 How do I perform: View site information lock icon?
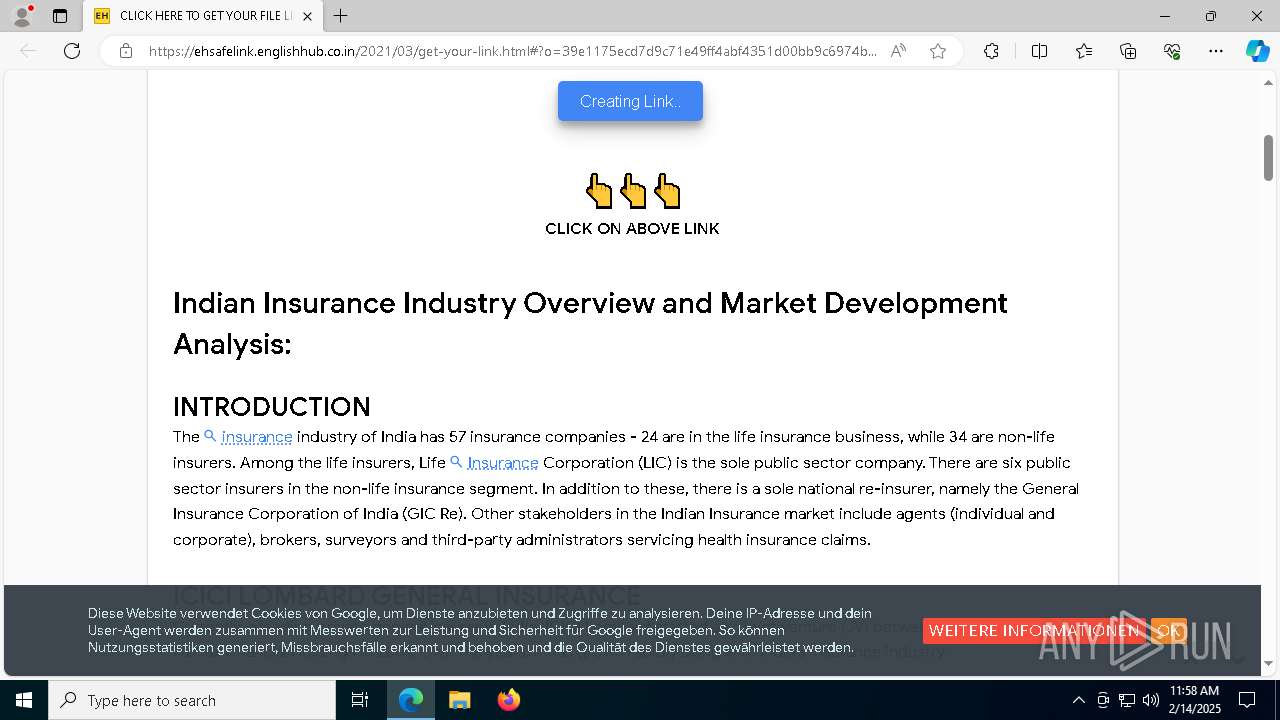126,51
